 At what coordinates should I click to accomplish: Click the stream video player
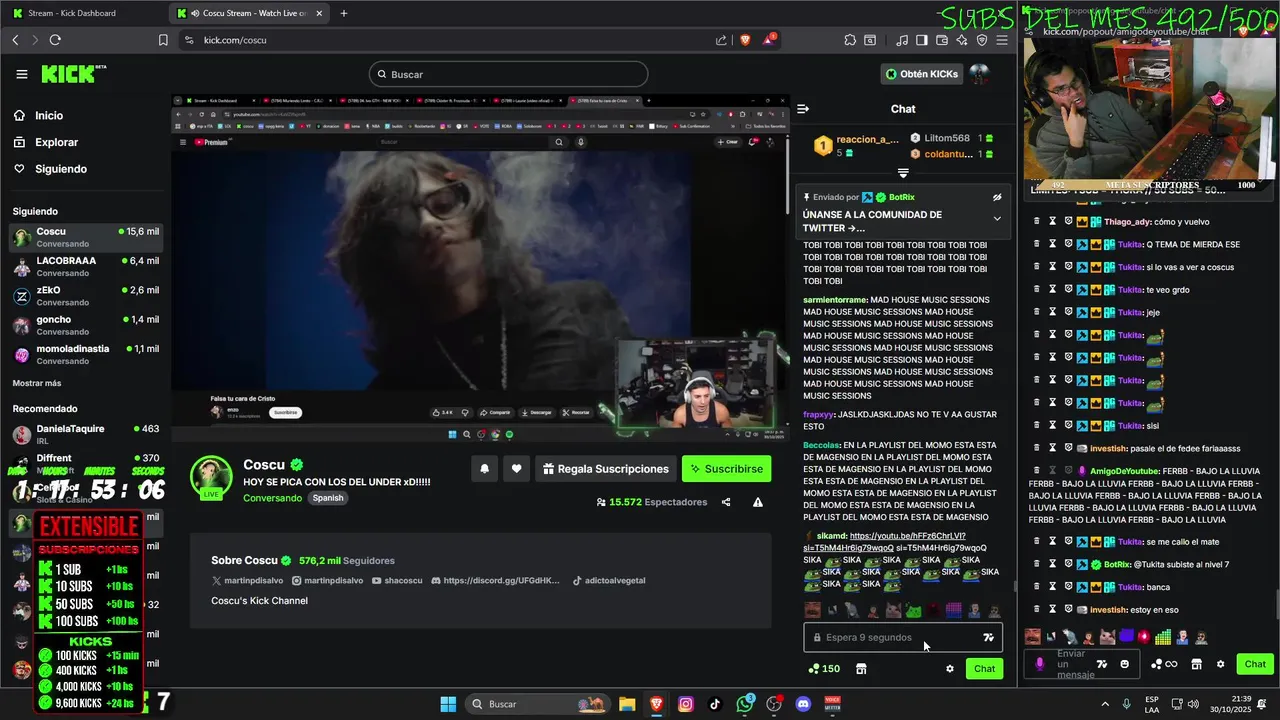[x=480, y=268]
